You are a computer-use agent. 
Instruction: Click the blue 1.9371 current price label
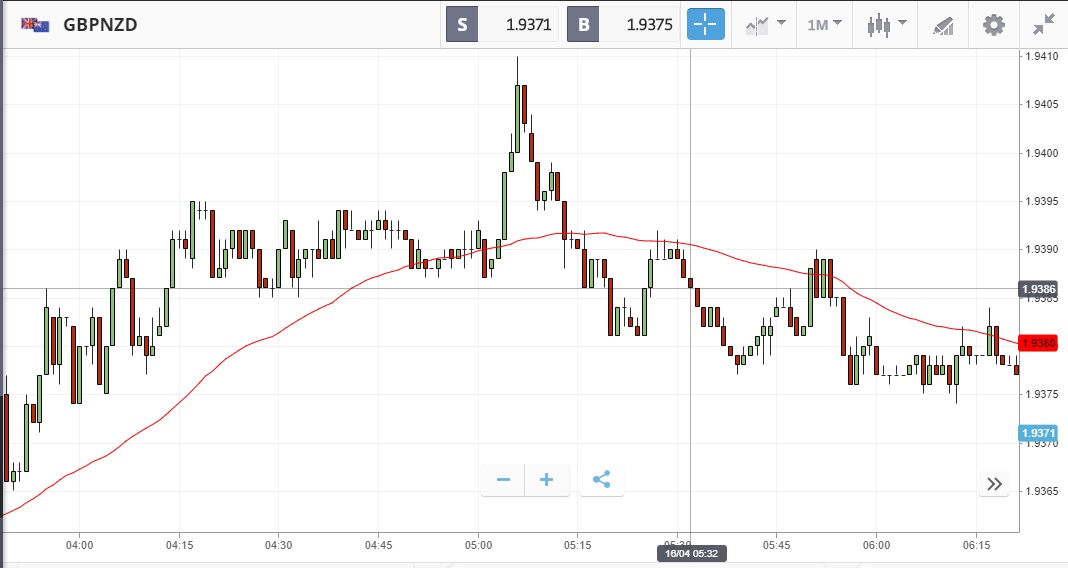click(1038, 433)
